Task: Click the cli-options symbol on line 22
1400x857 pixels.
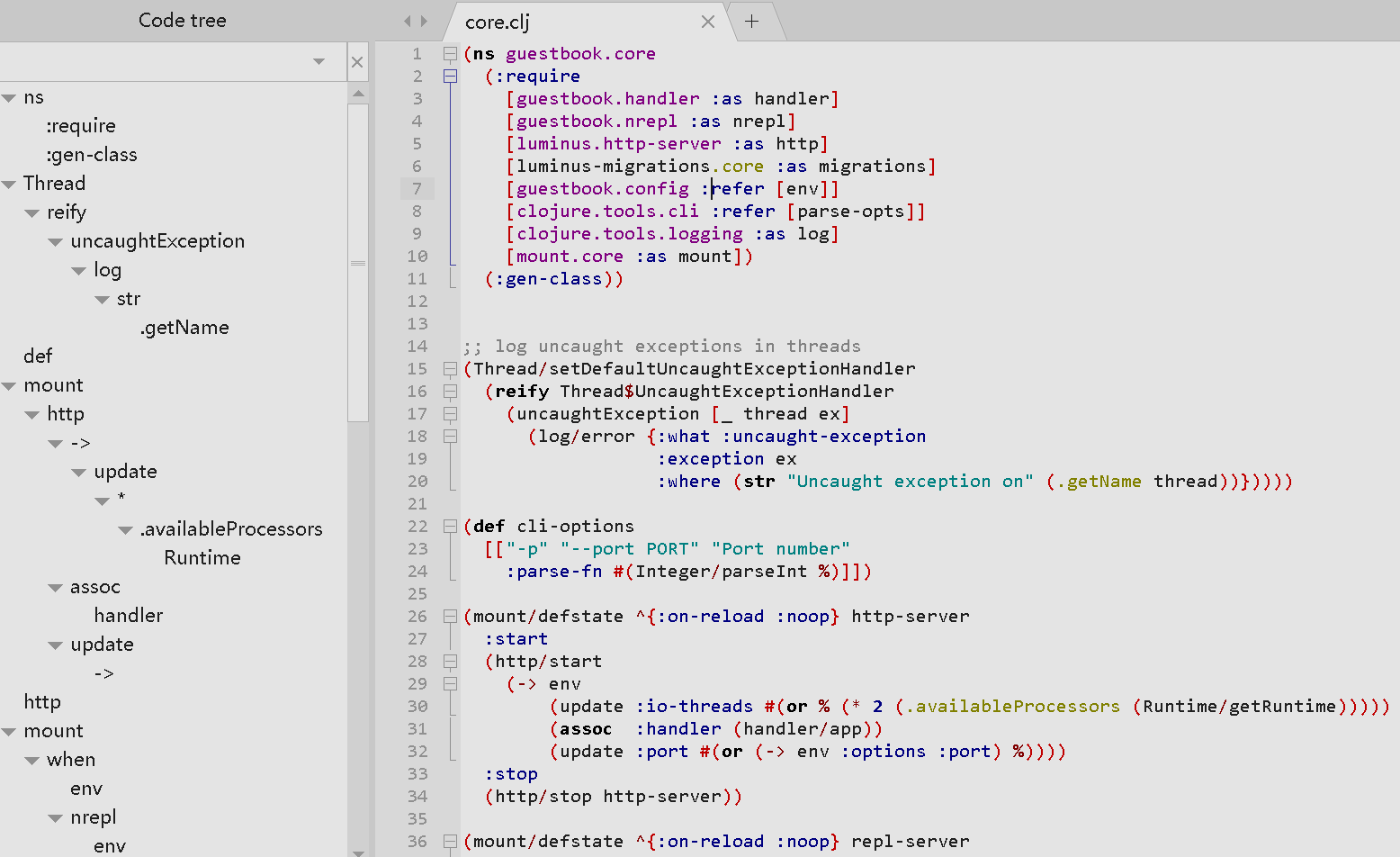Action: click(x=576, y=527)
